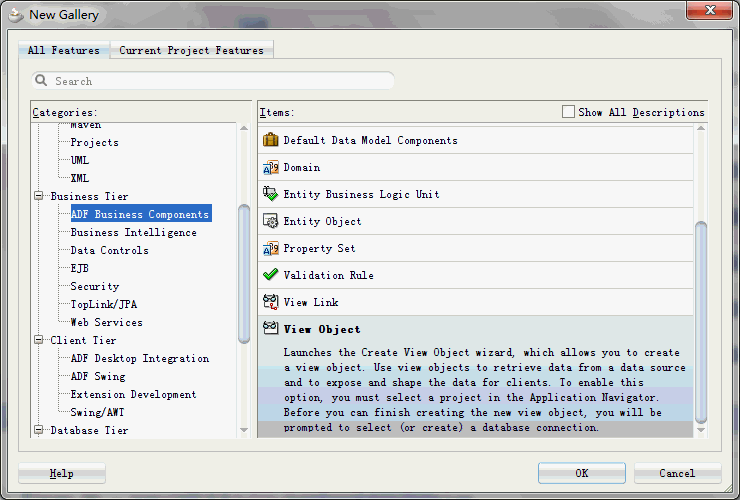The image size is (740, 500).
Task: Select ADF Swing category
Action: [x=98, y=376]
